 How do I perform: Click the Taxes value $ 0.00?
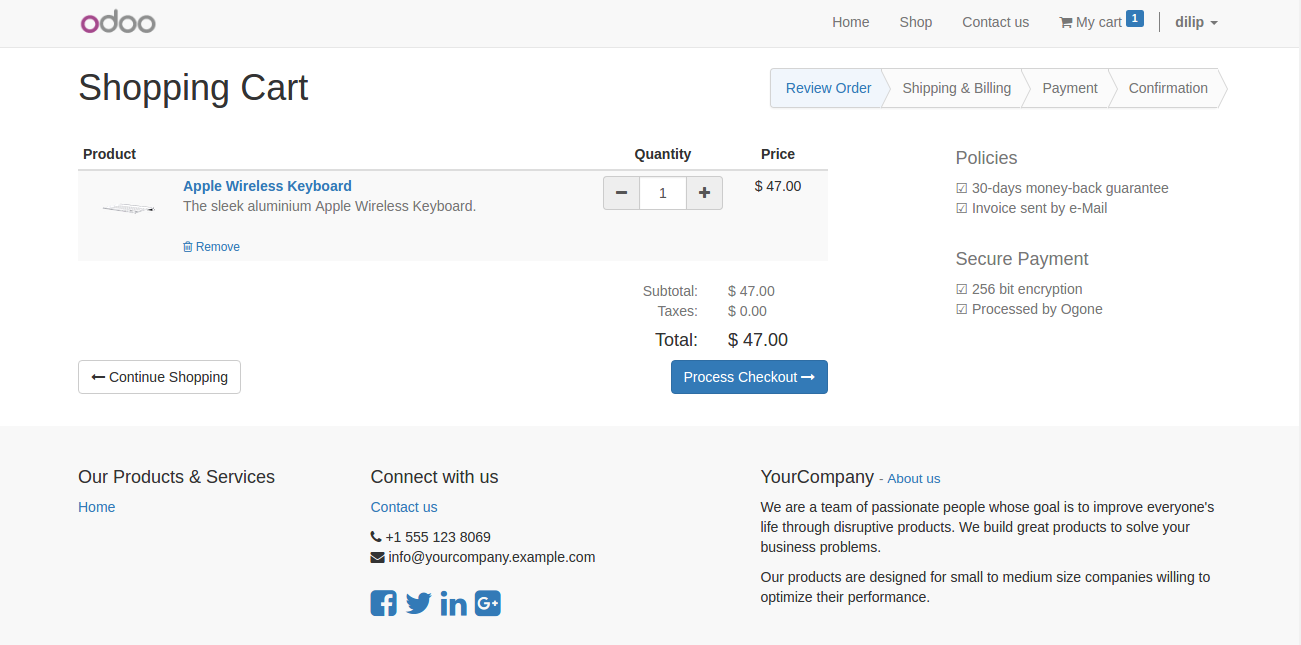point(747,311)
